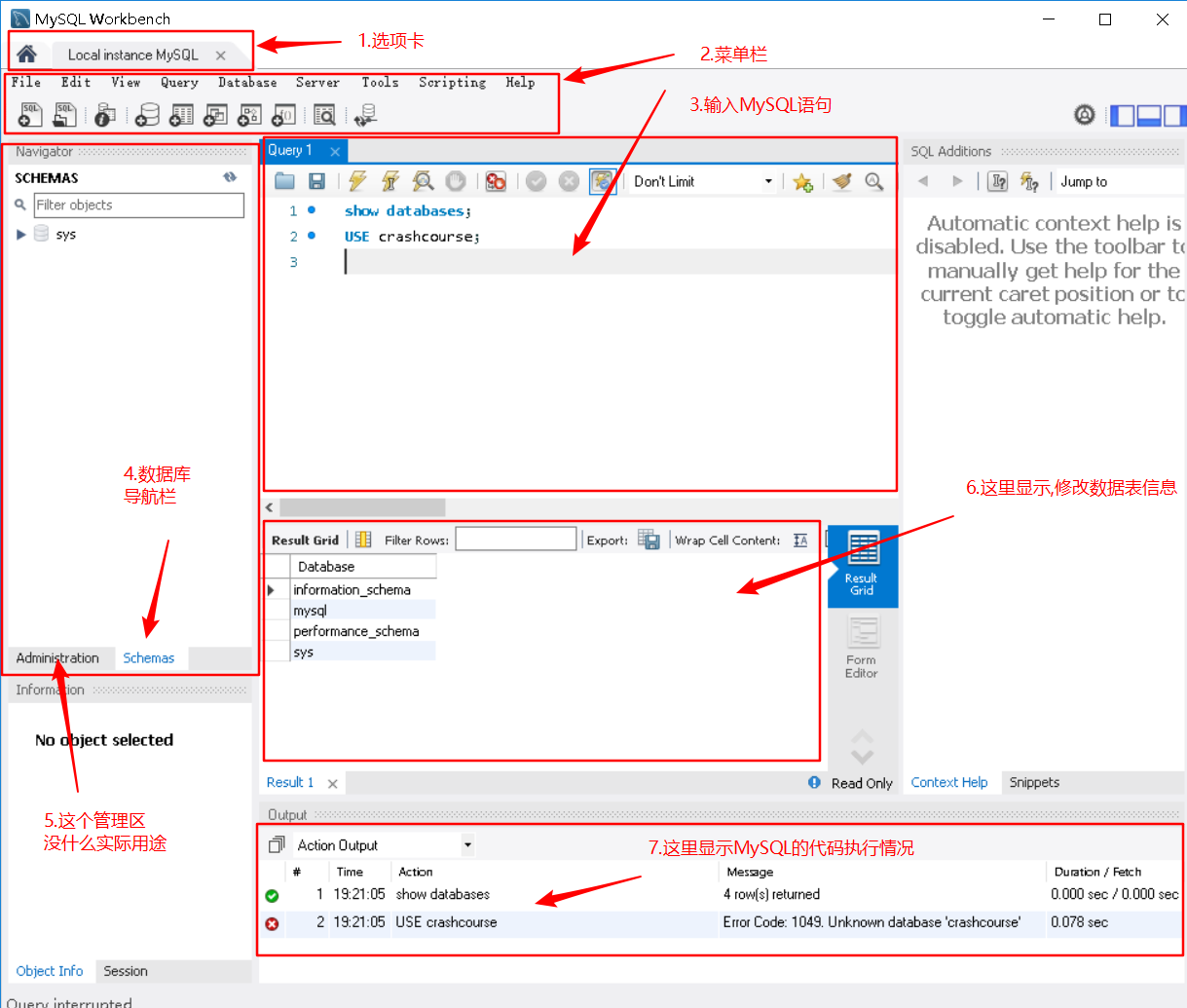The height and width of the screenshot is (1008, 1187).
Task: Click the Filter objects search field
Action: tap(138, 205)
